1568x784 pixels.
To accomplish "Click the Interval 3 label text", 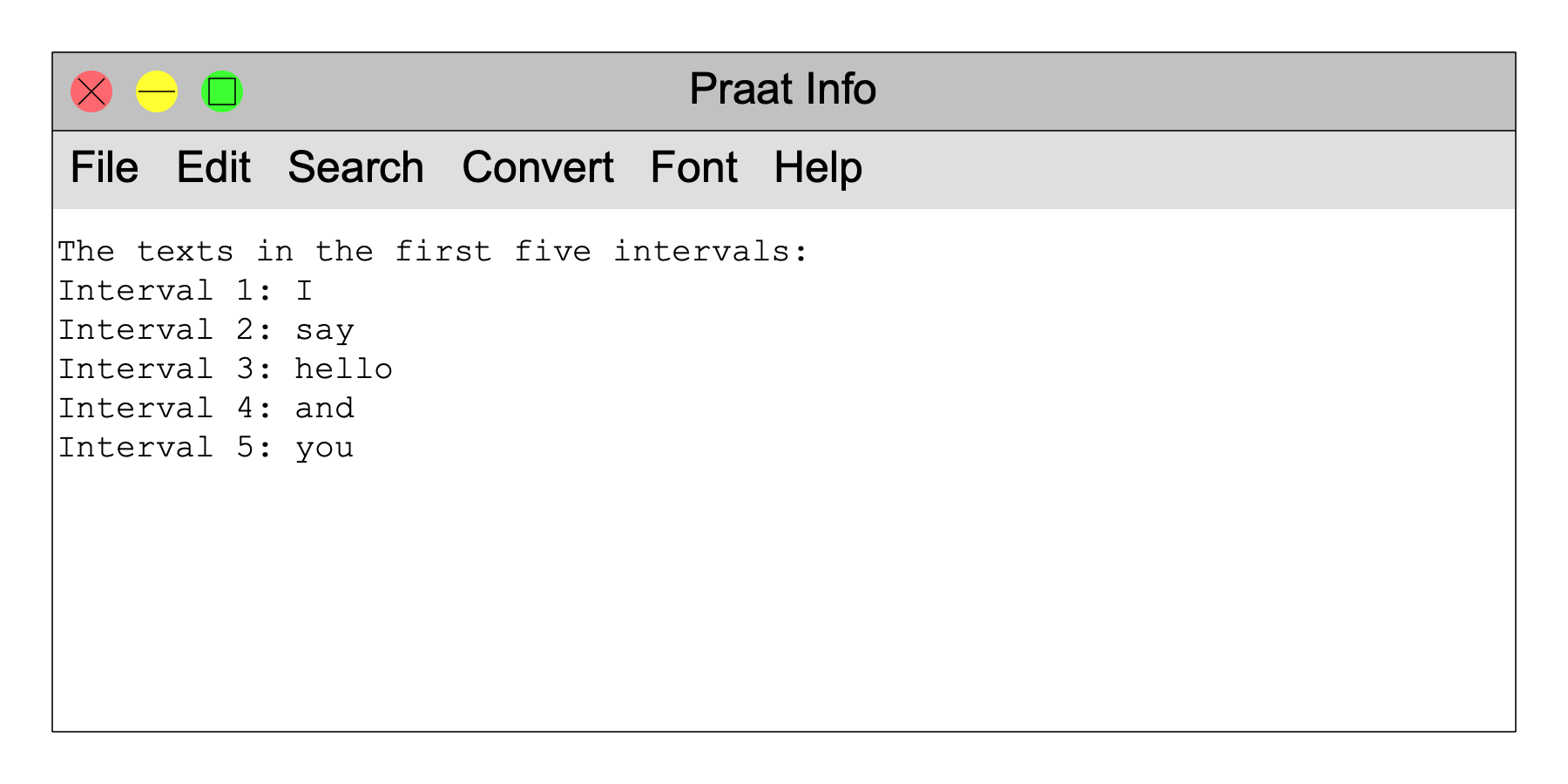I will click(x=166, y=369).
